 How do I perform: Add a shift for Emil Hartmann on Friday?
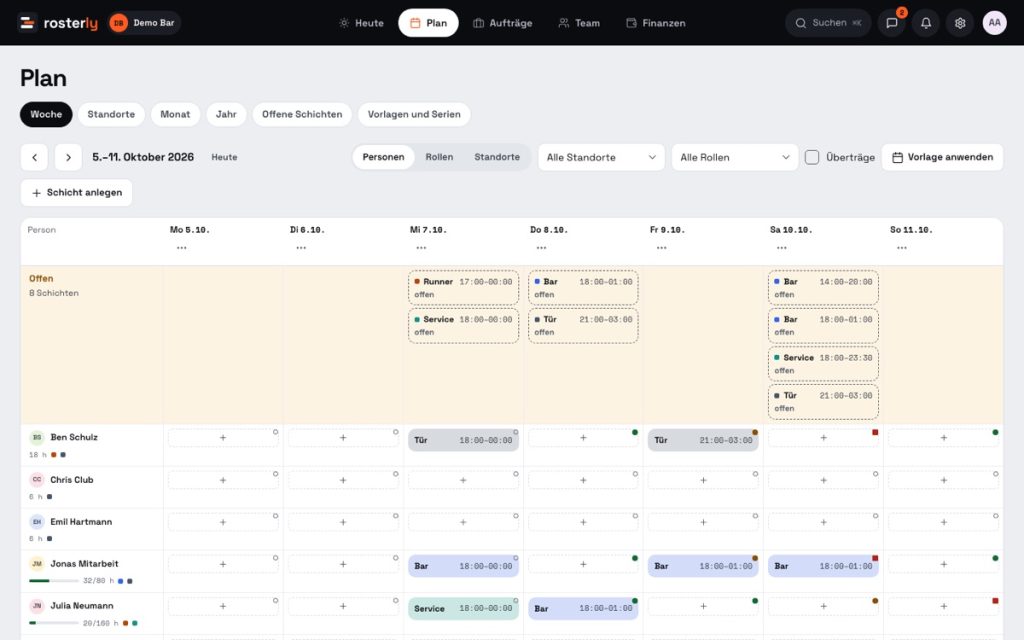703,522
